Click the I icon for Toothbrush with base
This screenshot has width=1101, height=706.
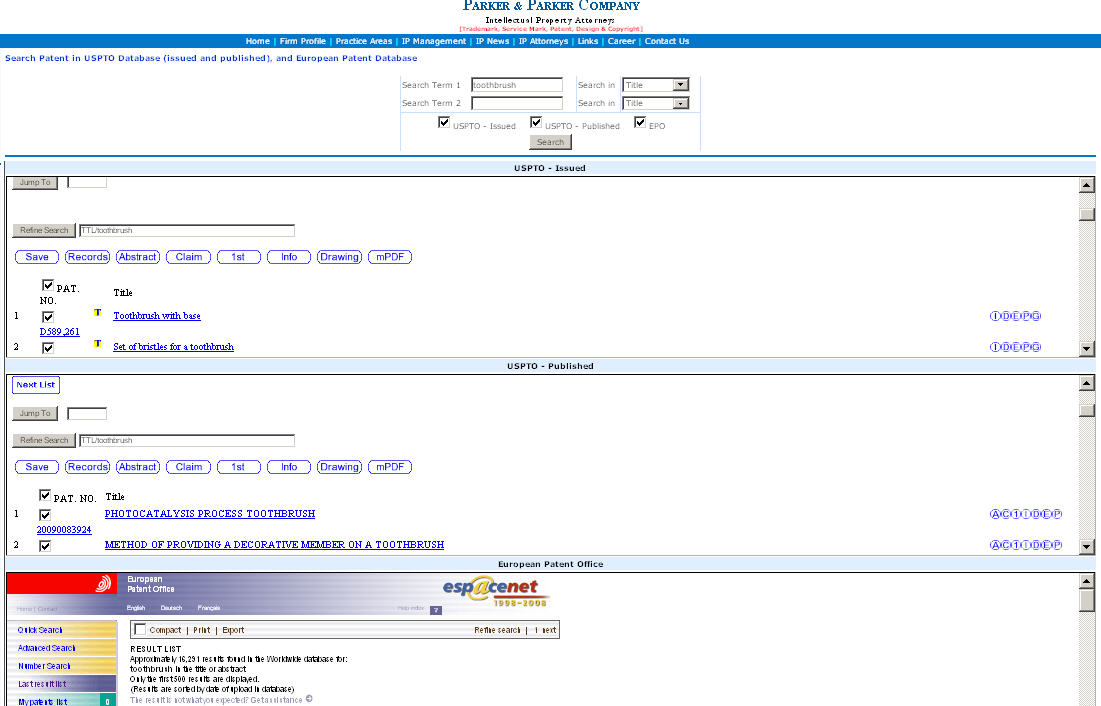[994, 316]
